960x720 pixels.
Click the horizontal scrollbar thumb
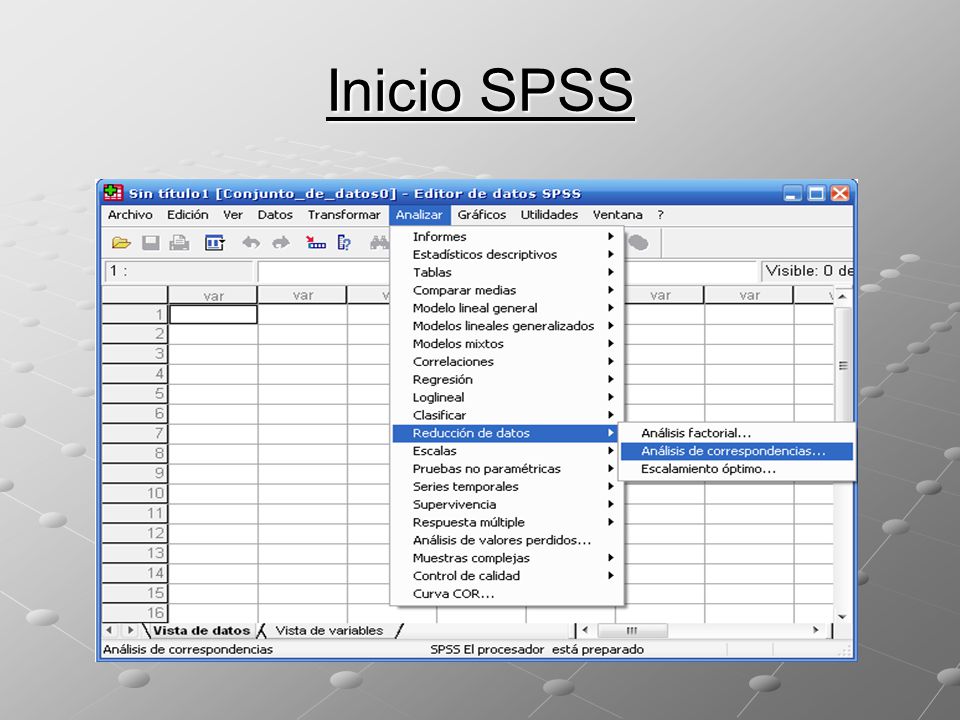(x=632, y=630)
